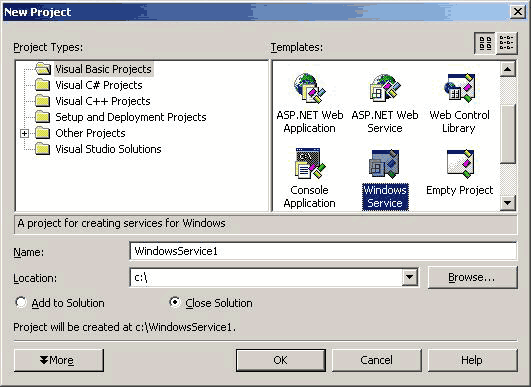
Task: Select the ASP.NET Web Application template icon
Action: click(310, 88)
